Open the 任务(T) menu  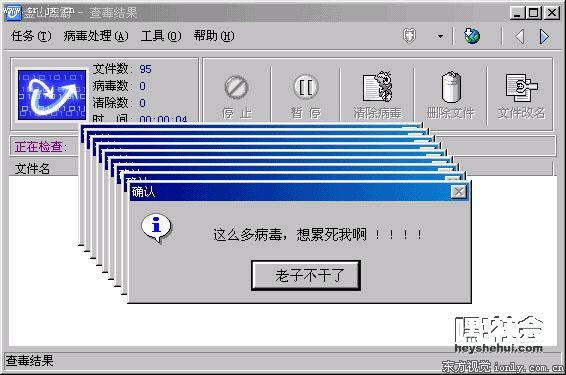31,36
